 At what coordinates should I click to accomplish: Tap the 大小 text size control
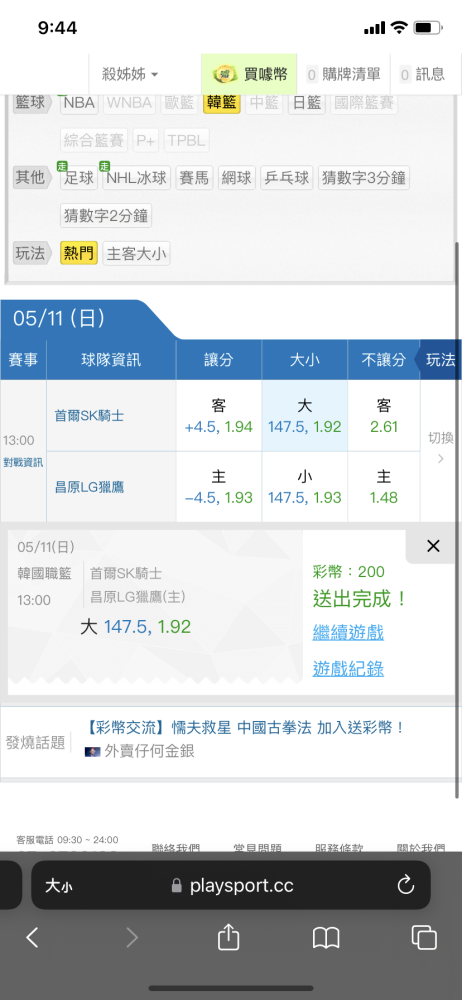coord(59,885)
